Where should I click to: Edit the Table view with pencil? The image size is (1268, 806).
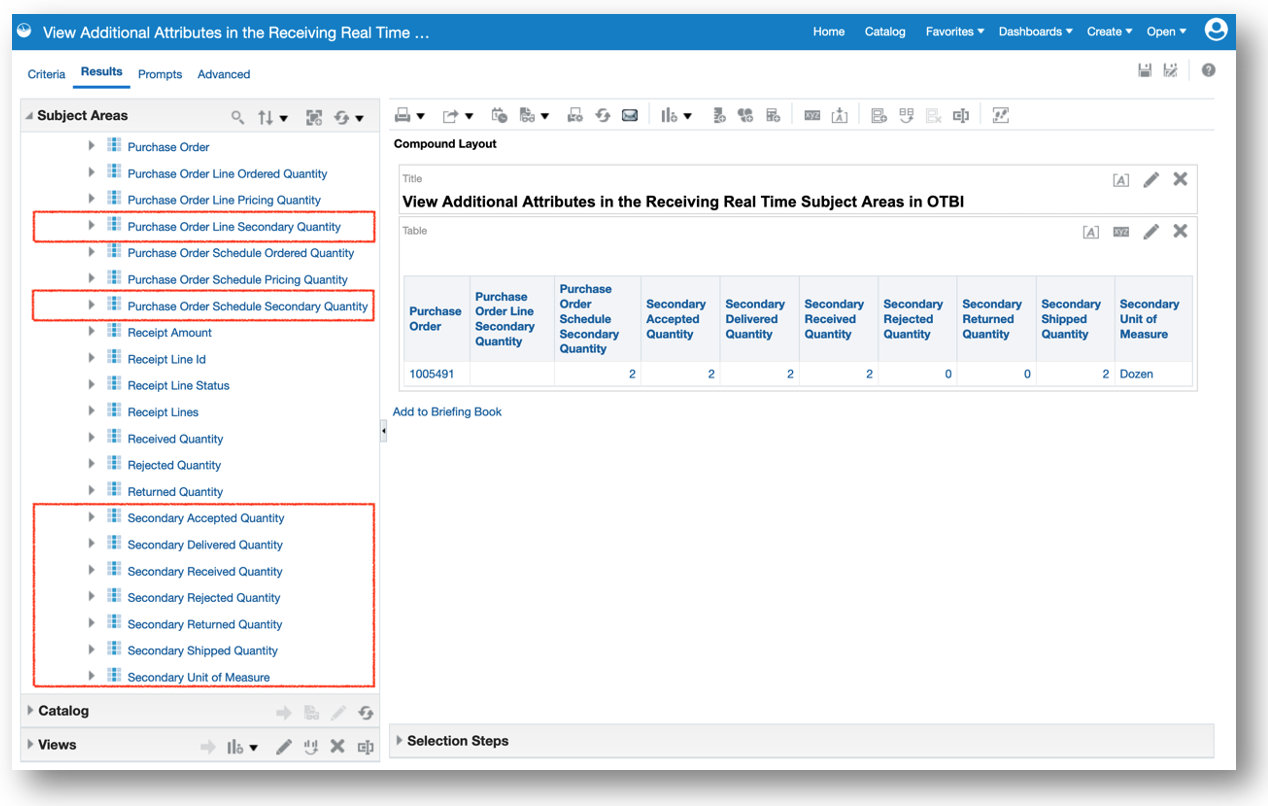[1151, 232]
